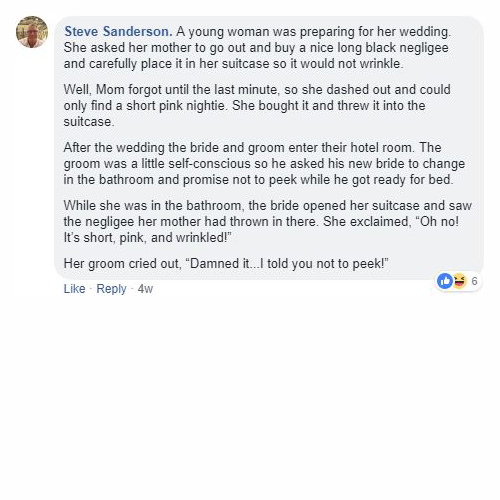
Task: Click the line "in the bathroom and promise not to peek"
Action: pyautogui.click(x=258, y=180)
